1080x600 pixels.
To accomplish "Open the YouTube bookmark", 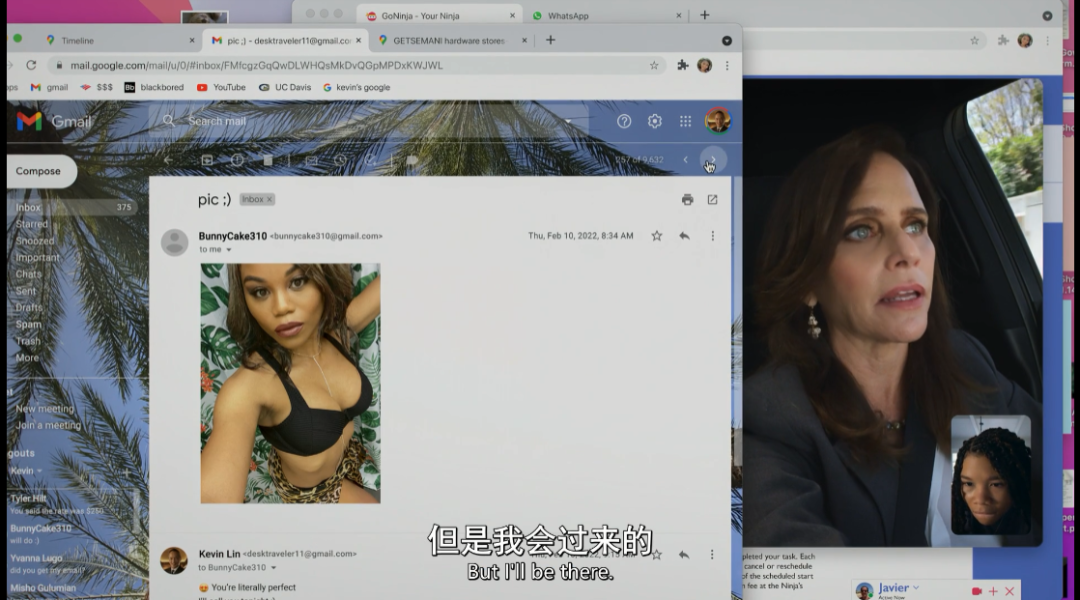I will click(x=221, y=87).
